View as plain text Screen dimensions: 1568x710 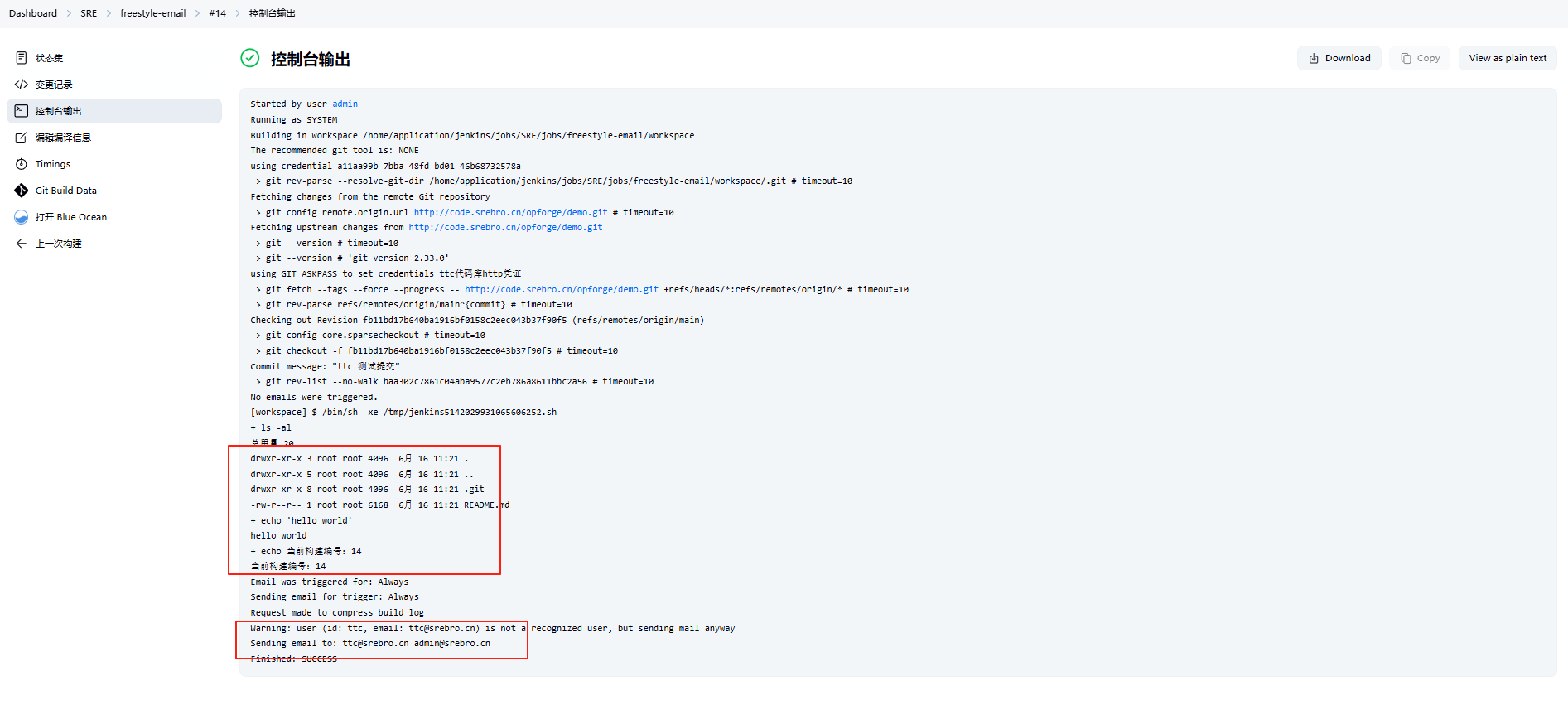click(1507, 58)
